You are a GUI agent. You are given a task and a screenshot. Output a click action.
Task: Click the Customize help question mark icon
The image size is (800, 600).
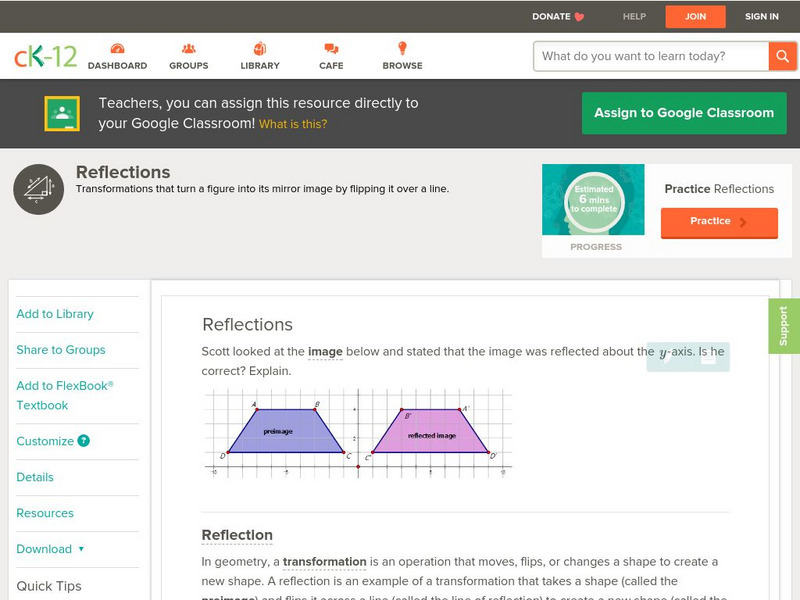84,441
